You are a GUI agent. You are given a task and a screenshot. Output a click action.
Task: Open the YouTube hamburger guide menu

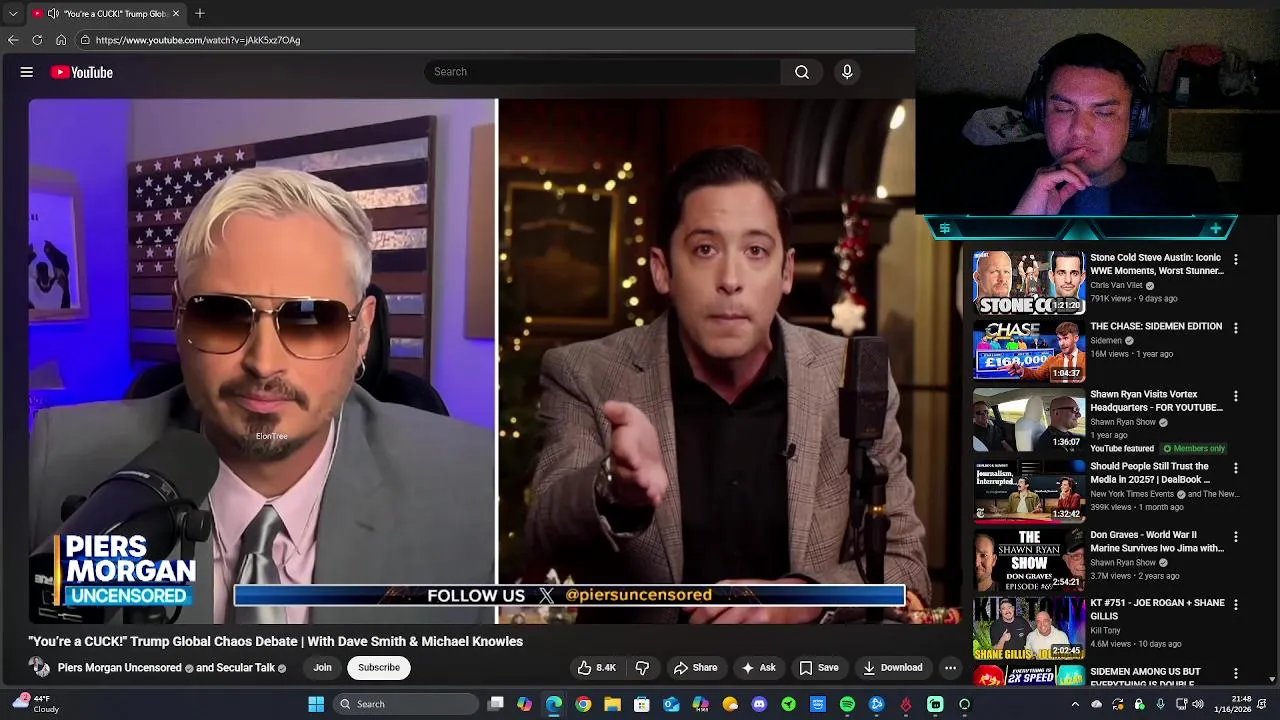[27, 72]
